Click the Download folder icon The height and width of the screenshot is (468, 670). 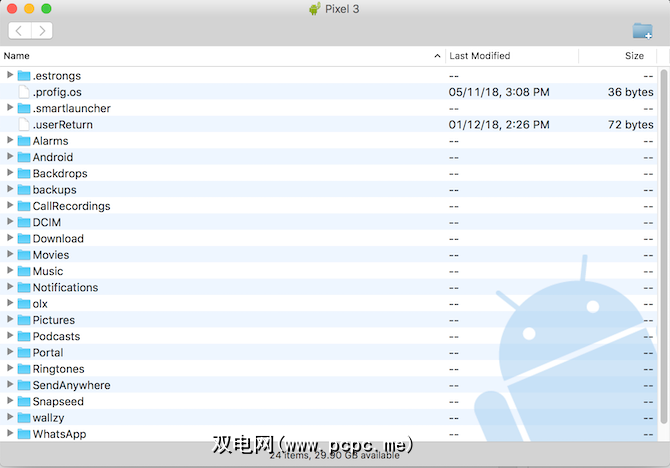pyautogui.click(x=24, y=238)
